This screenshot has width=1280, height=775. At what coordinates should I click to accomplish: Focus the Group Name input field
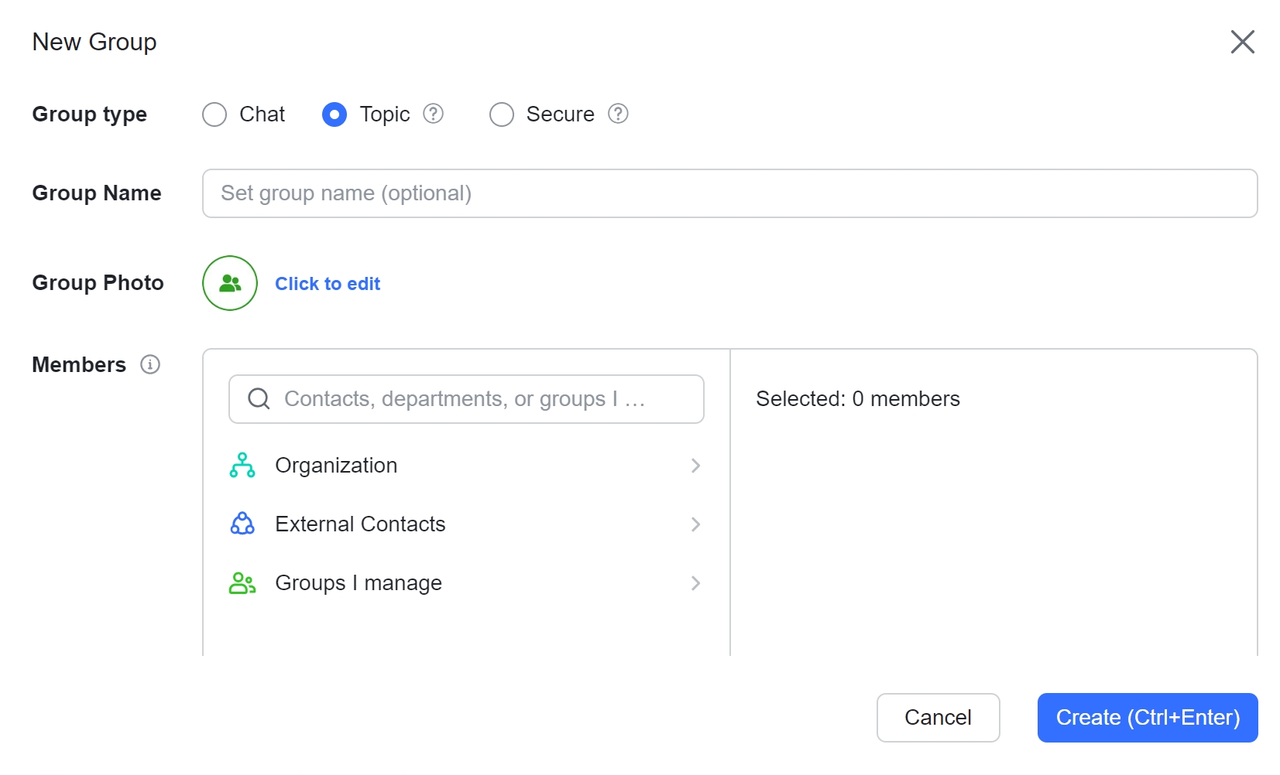729,193
